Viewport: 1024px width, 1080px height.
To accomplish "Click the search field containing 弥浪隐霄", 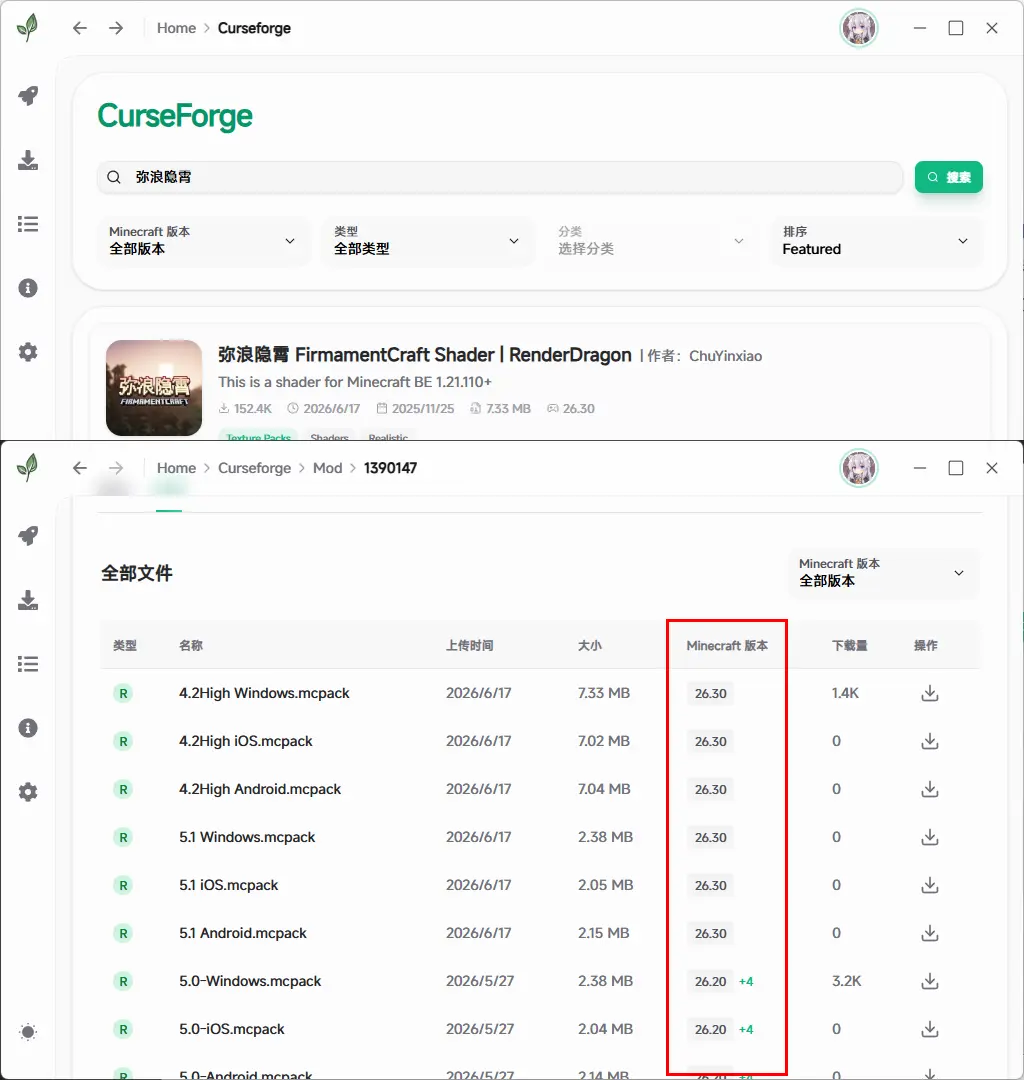I will 500,177.
